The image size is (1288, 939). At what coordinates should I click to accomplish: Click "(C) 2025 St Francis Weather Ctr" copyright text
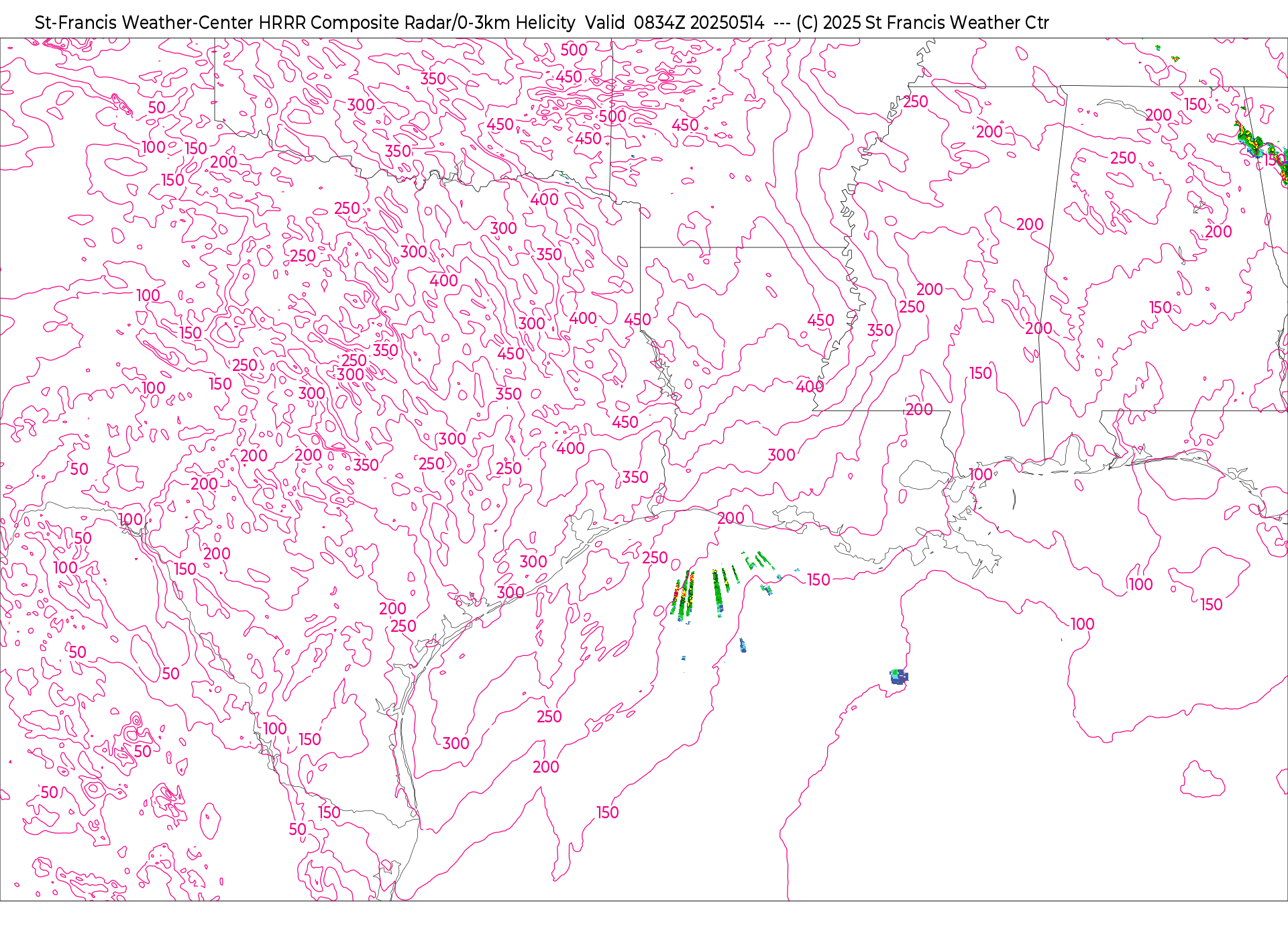pos(922,23)
